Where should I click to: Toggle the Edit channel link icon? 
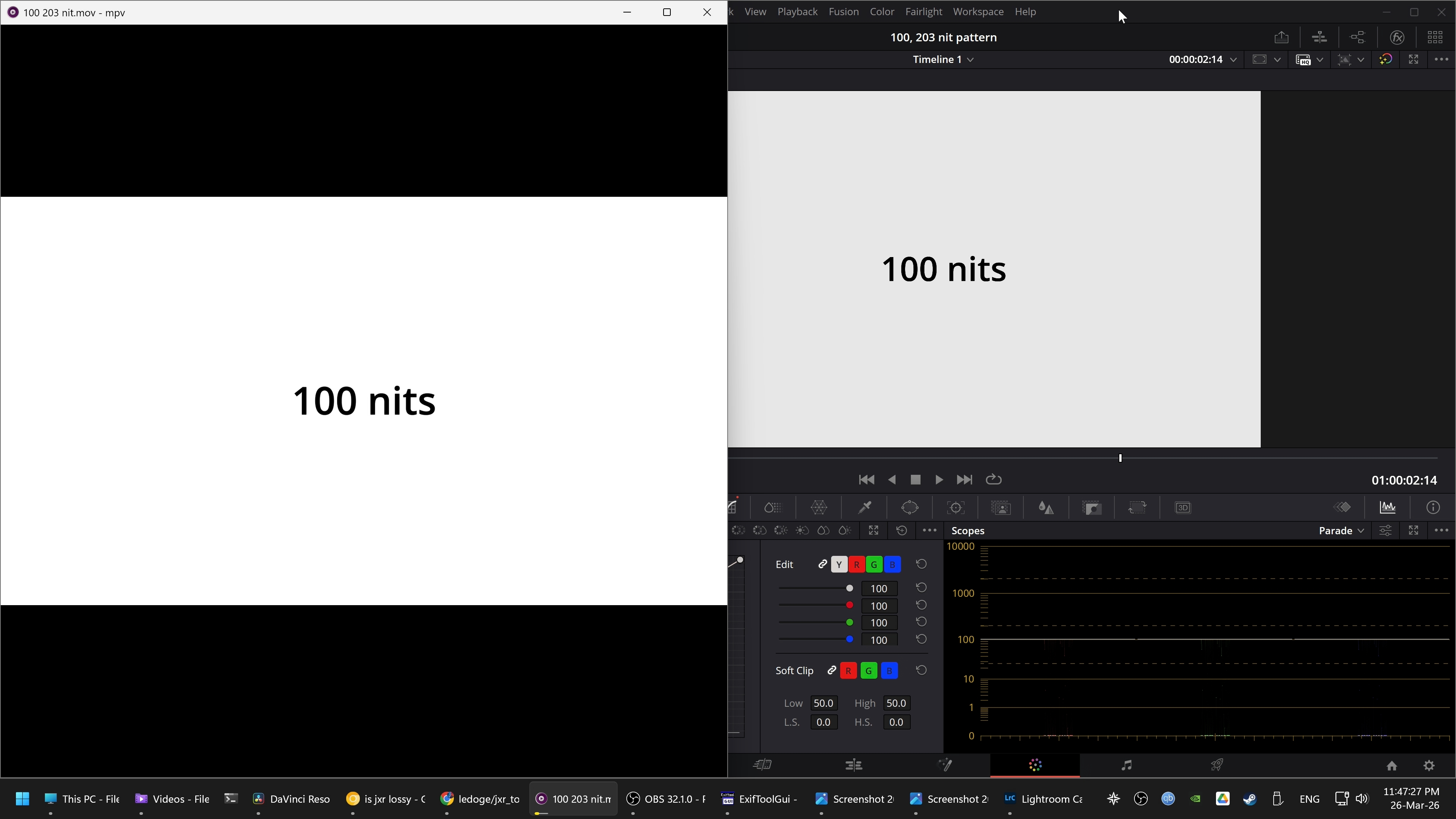(x=822, y=564)
